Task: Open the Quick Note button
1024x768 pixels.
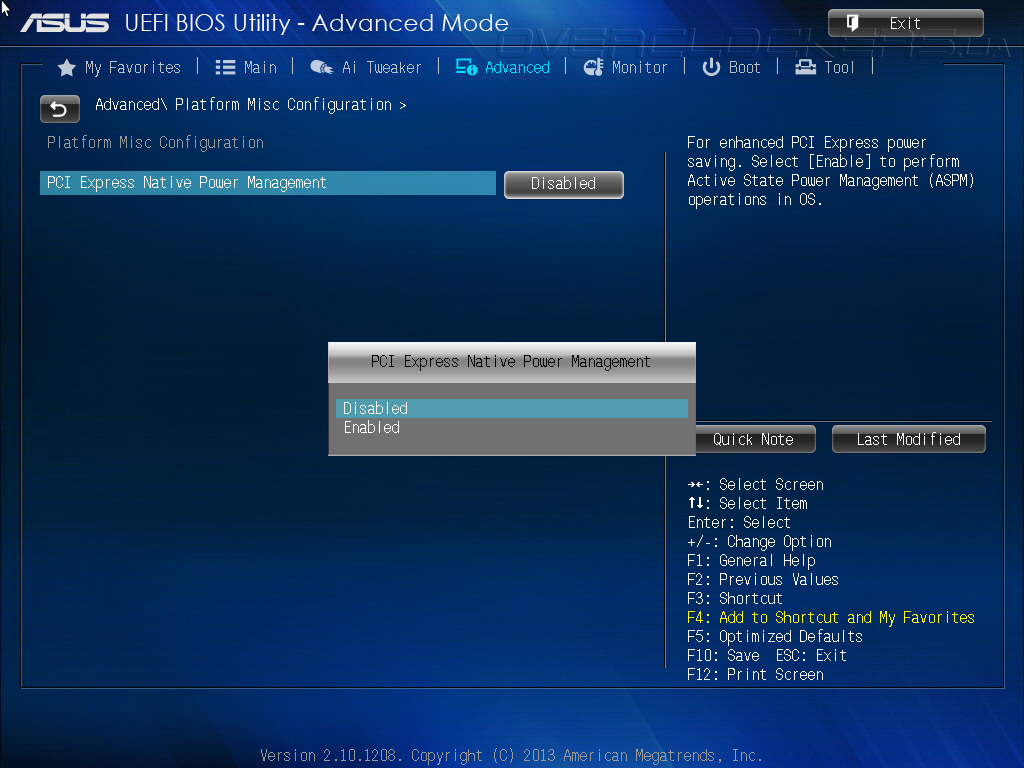Action: click(756, 439)
